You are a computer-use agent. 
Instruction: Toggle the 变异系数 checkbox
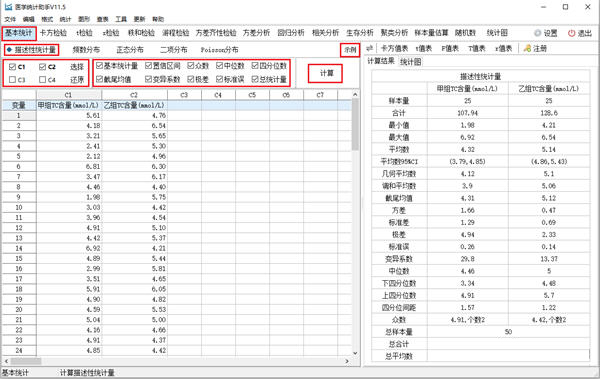coord(148,79)
